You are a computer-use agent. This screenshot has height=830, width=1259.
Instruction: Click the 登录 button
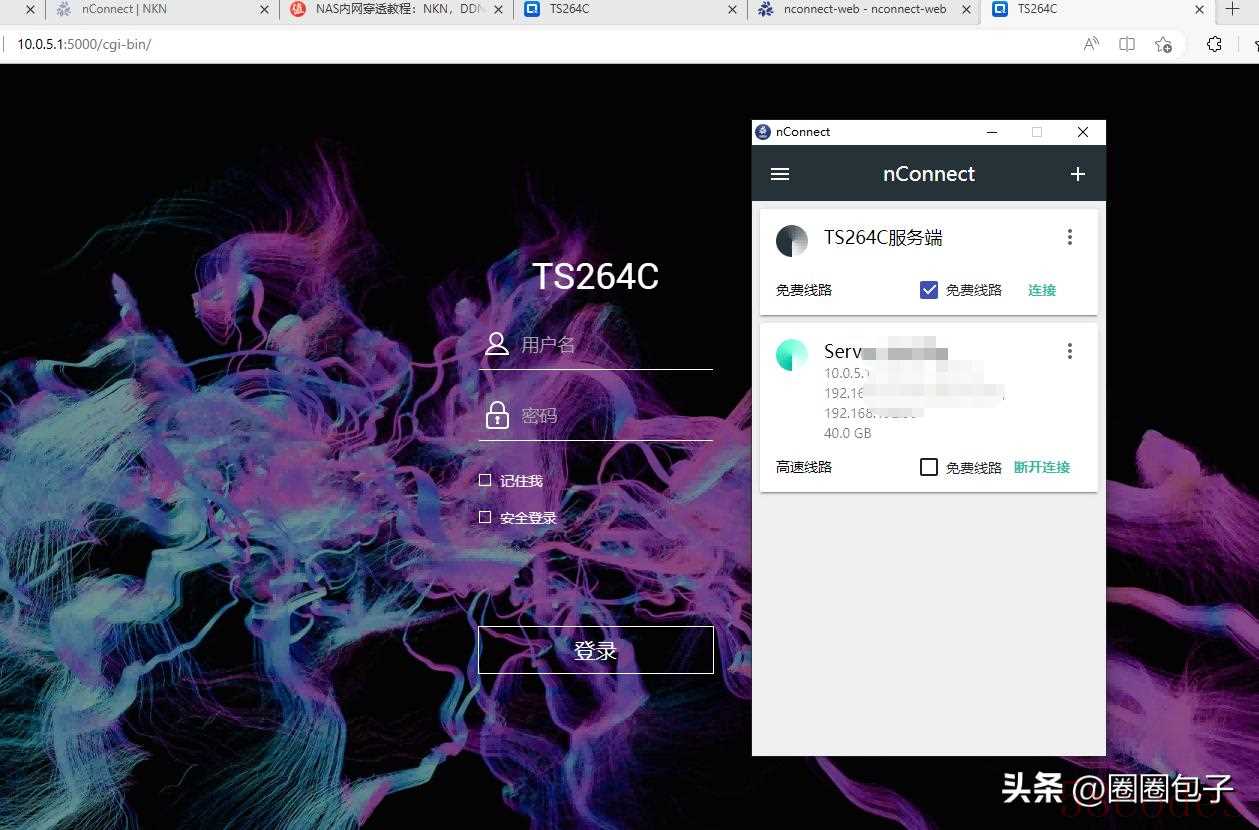pos(596,650)
